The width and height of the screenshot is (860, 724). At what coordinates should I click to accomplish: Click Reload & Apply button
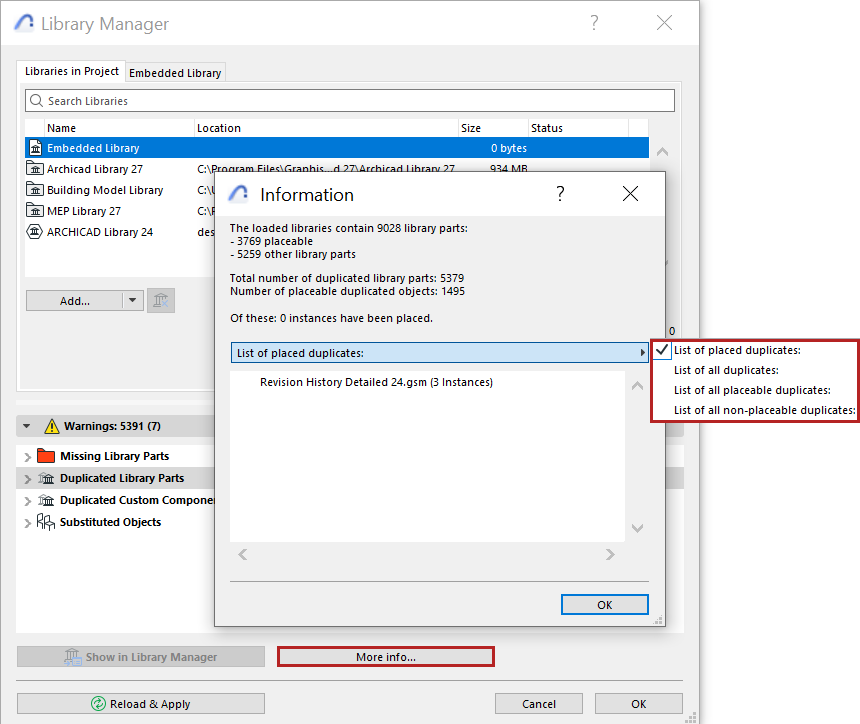[x=141, y=704]
